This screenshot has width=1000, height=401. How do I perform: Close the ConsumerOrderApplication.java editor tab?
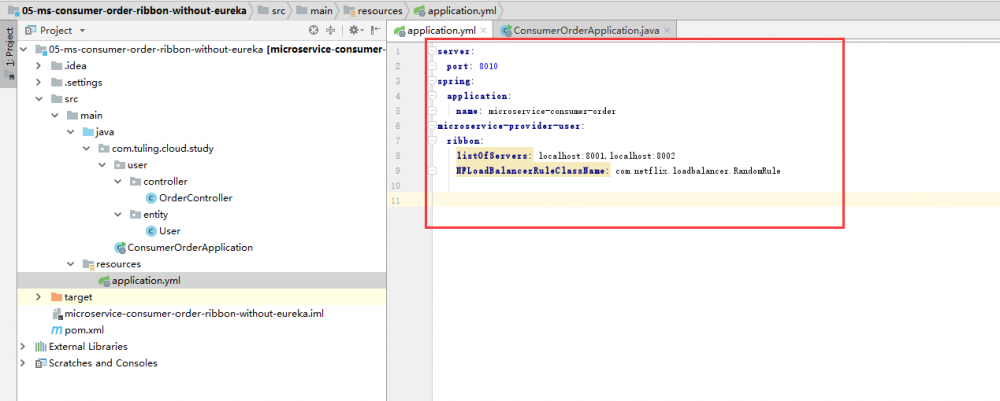tap(666, 30)
